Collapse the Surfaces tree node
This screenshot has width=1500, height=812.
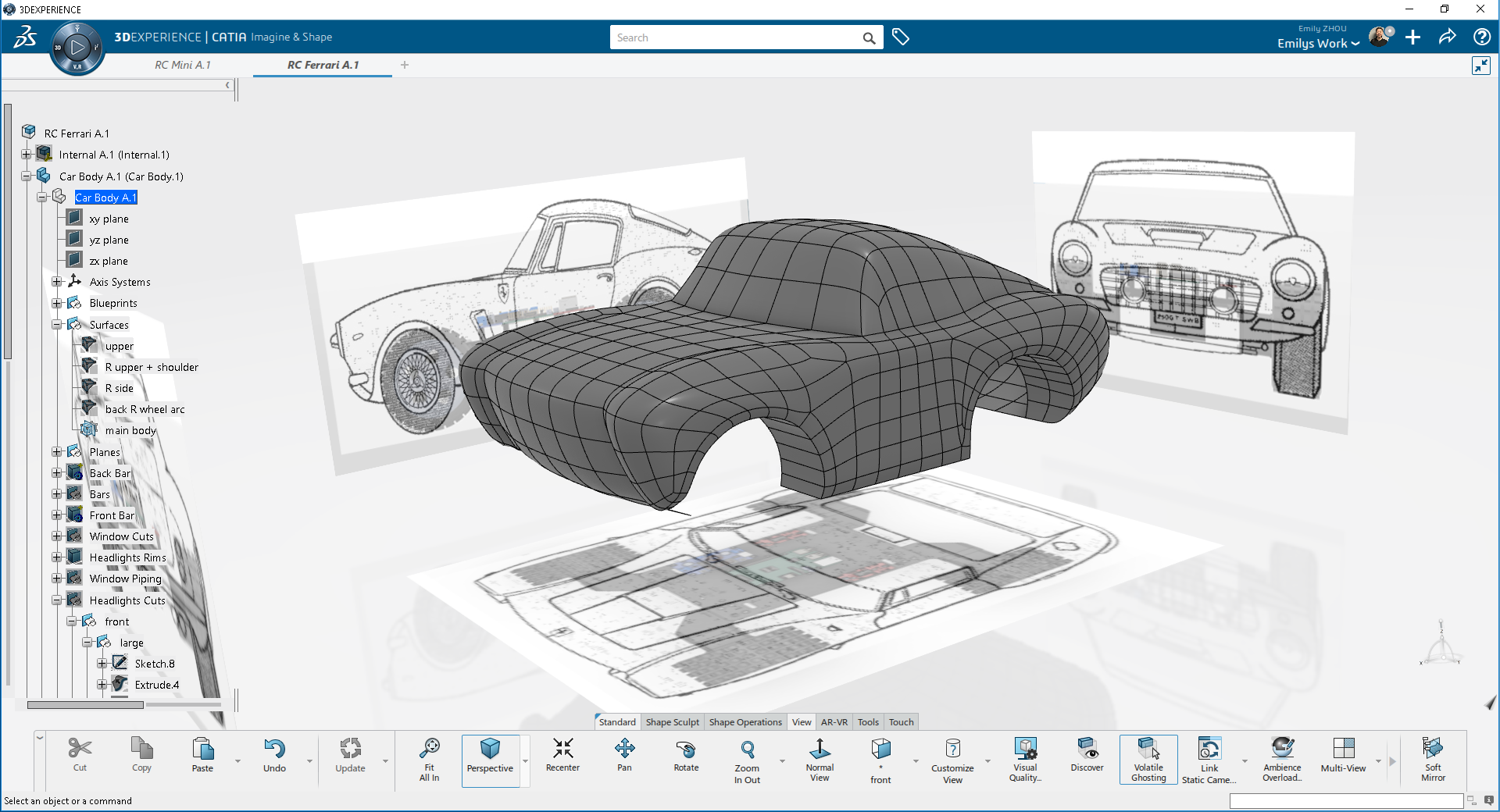(x=57, y=325)
